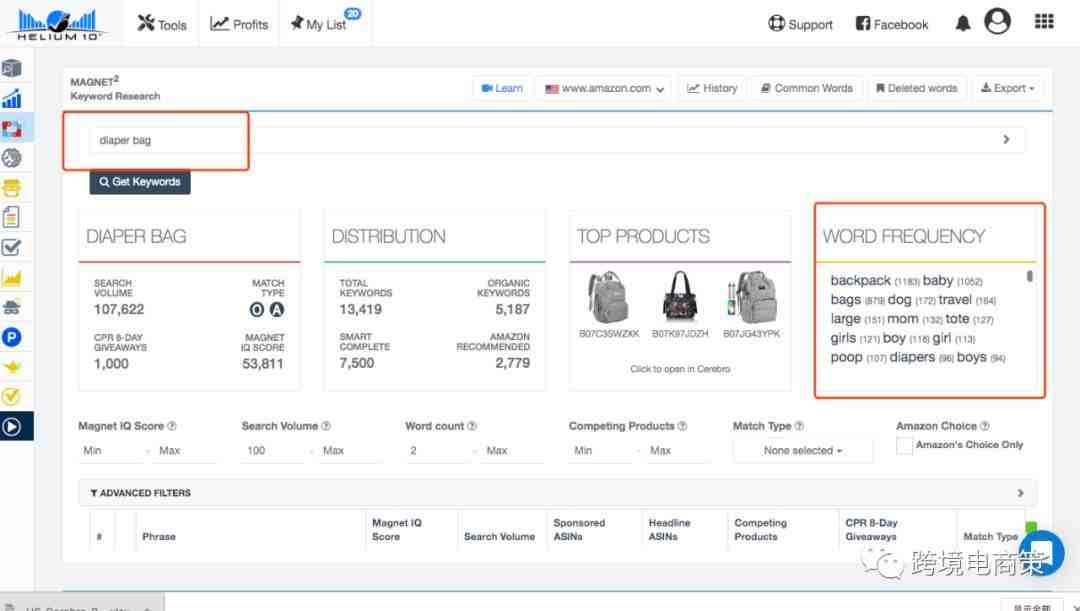Click the play button sidebar icon

(12, 426)
